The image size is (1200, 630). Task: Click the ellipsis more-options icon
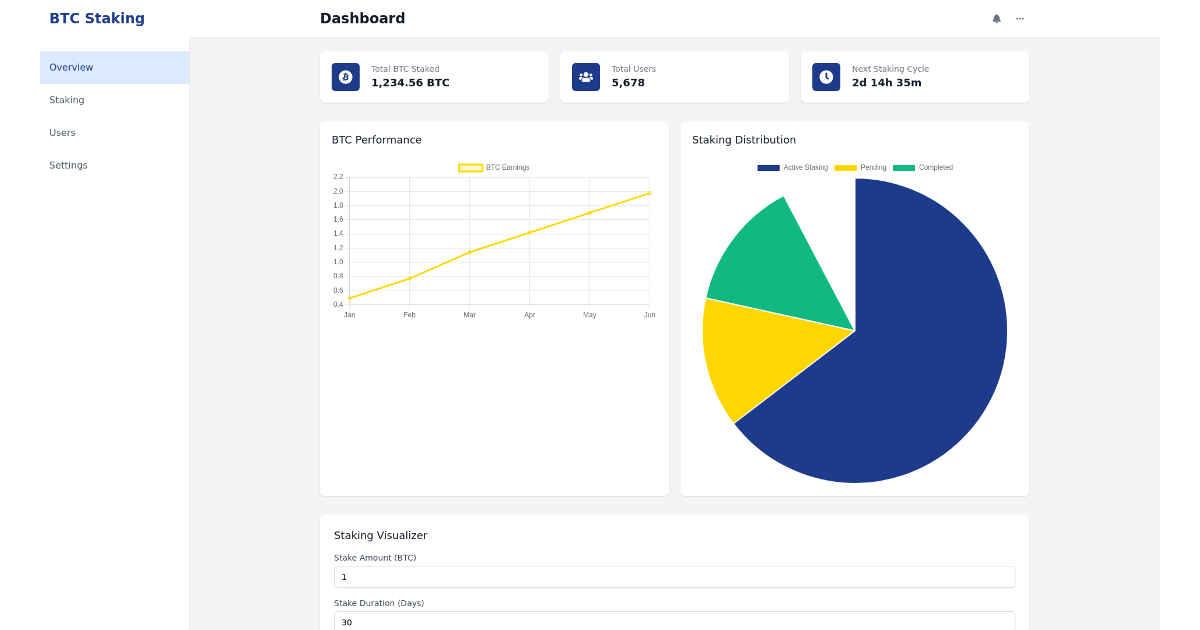click(1019, 18)
